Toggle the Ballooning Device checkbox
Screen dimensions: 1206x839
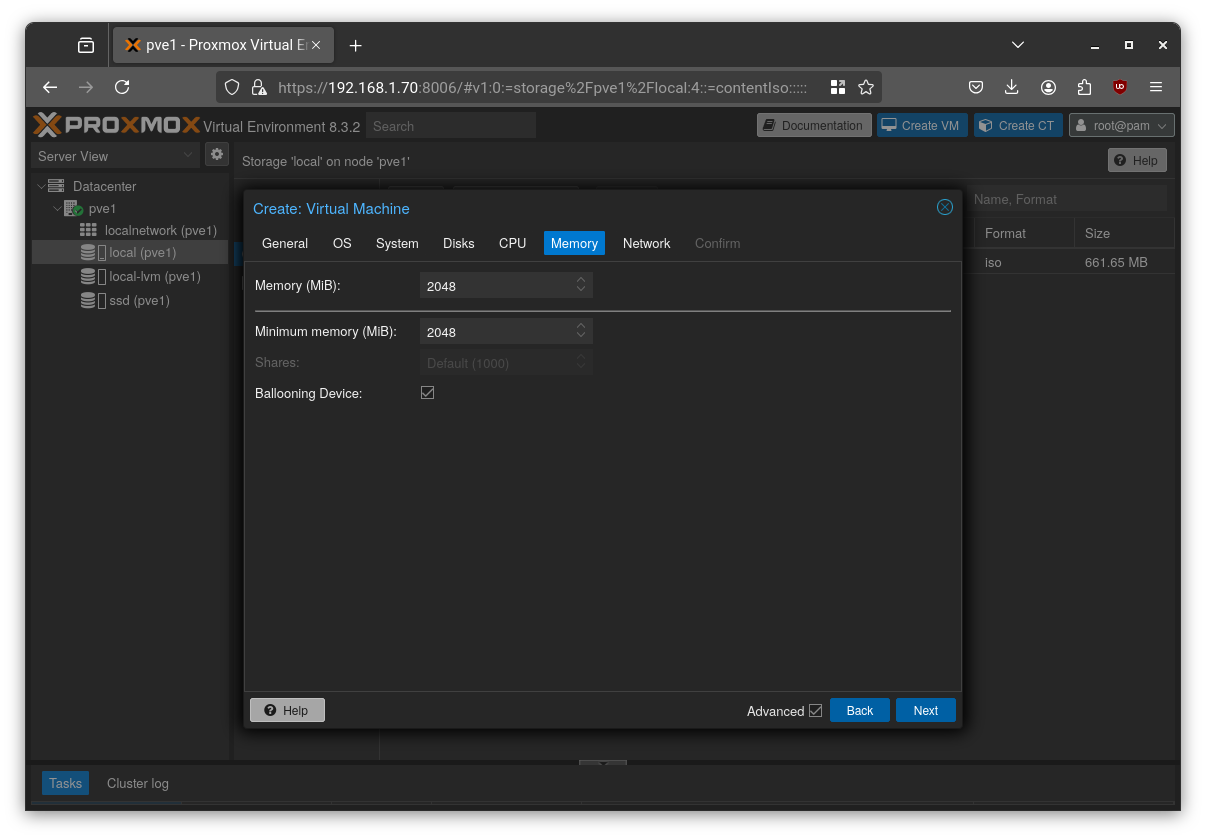click(x=427, y=392)
